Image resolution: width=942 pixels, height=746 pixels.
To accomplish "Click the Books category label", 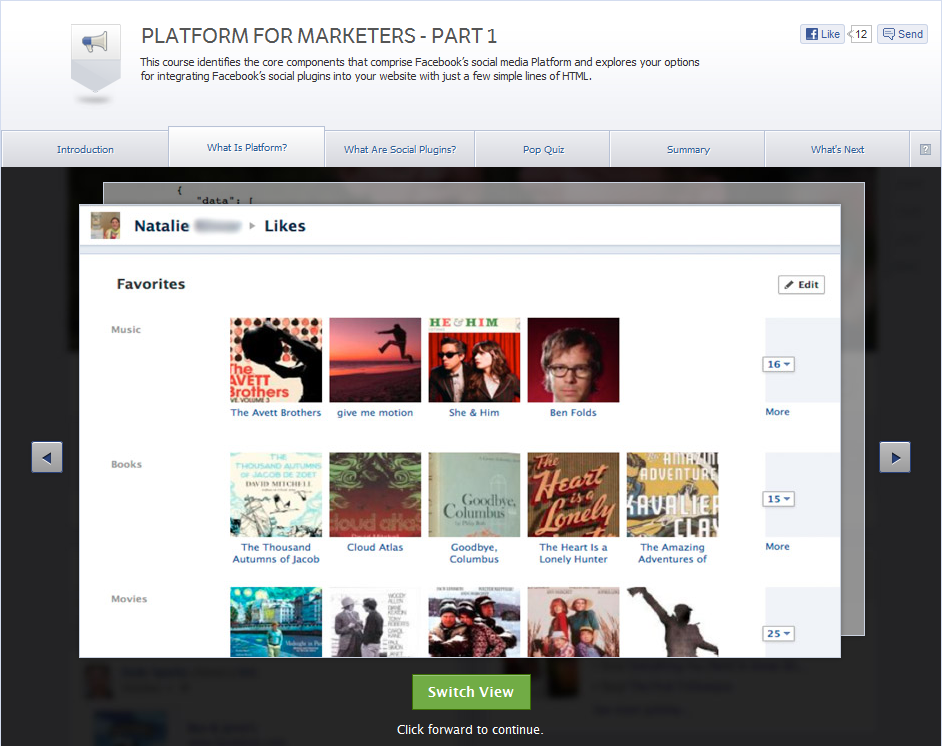I will point(126,464).
